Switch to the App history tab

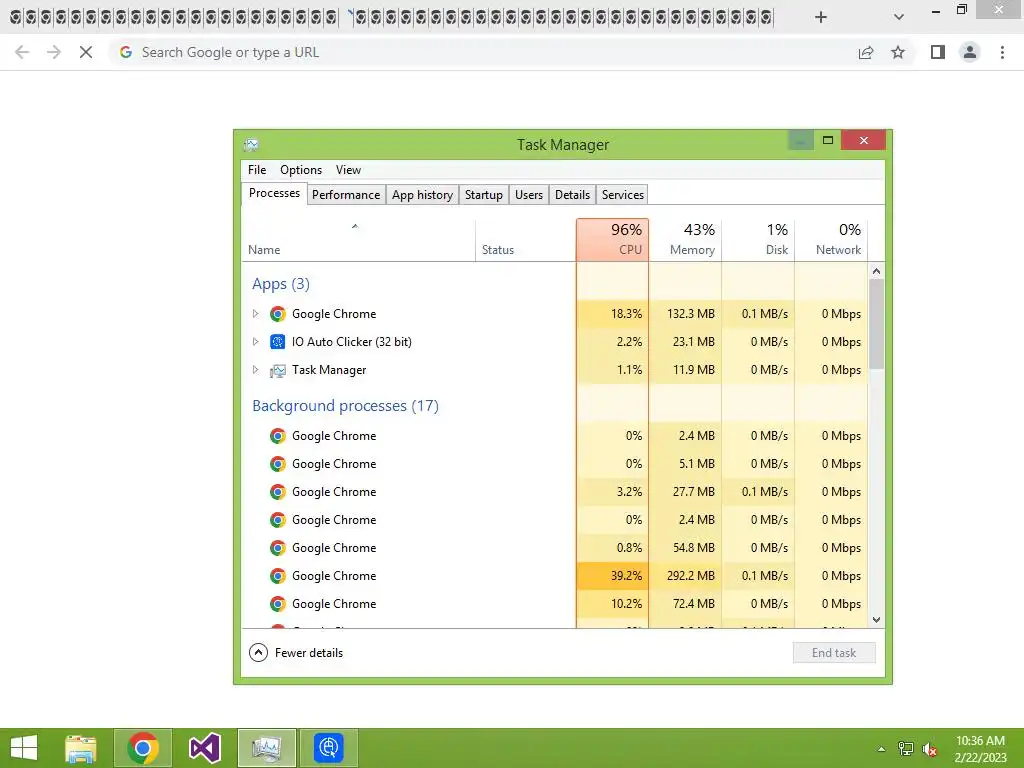(x=422, y=195)
